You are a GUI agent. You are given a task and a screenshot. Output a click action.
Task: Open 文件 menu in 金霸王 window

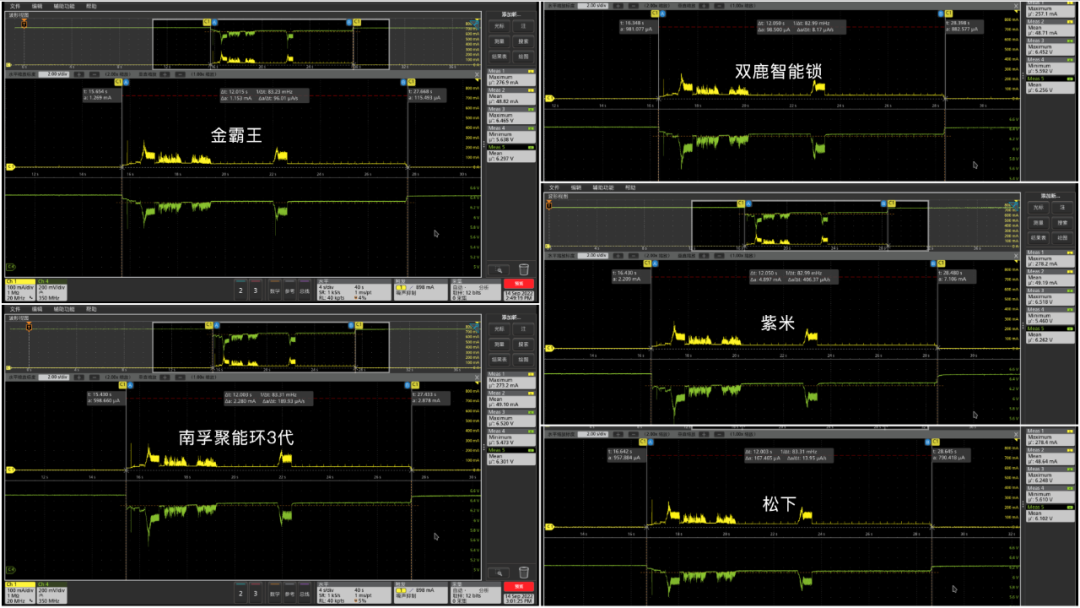(15, 6)
